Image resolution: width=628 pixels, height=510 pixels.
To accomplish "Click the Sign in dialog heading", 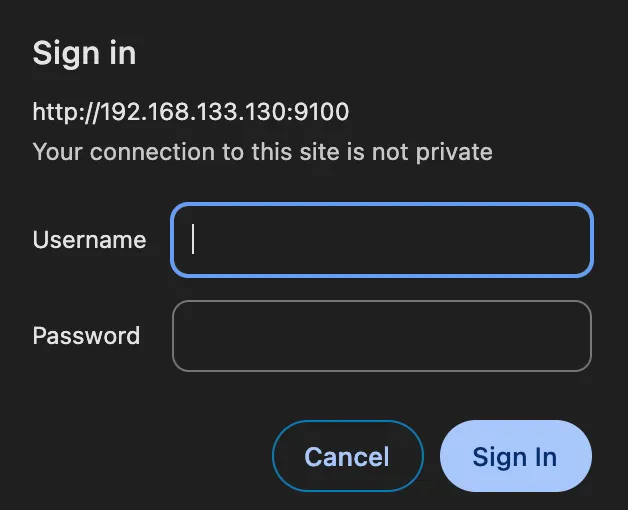I will pyautogui.click(x=84, y=53).
